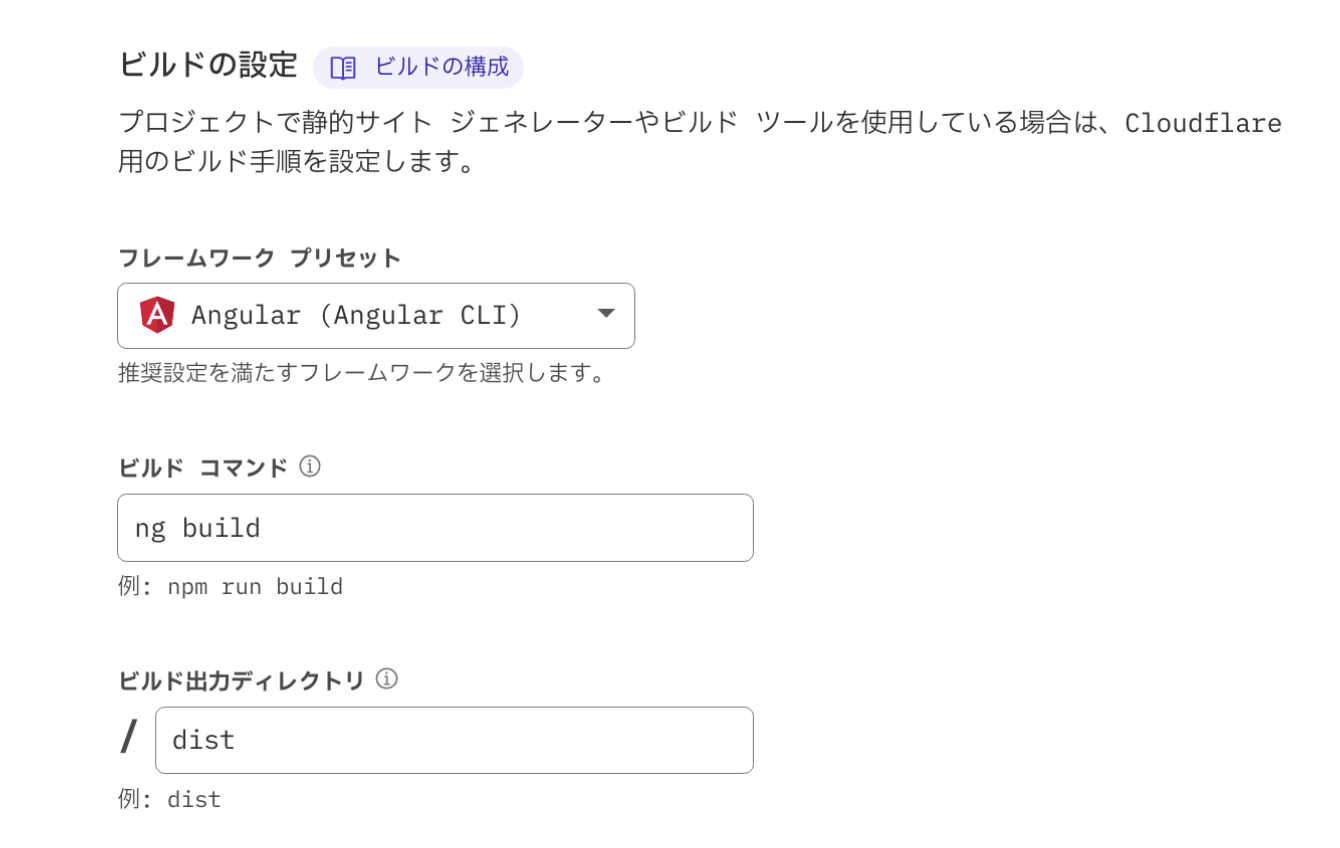The image size is (1340, 848).
Task: Click the dropdown arrow on Angular (Angular CLI)
Action: pos(607,315)
